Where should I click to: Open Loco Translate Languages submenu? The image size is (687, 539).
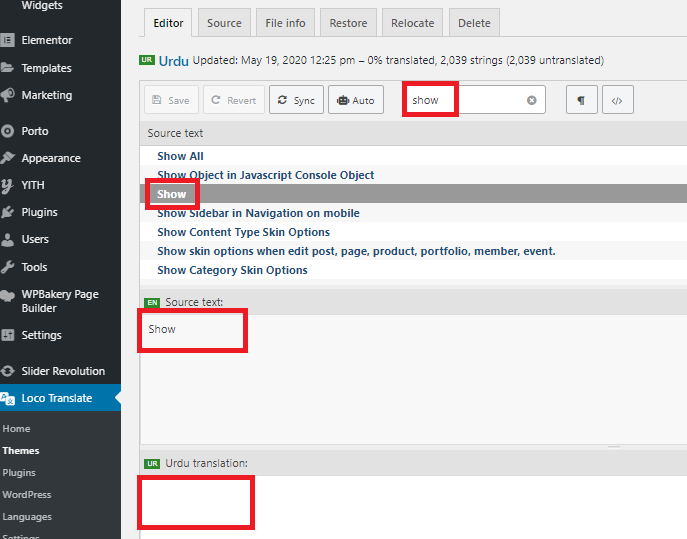coord(27,517)
